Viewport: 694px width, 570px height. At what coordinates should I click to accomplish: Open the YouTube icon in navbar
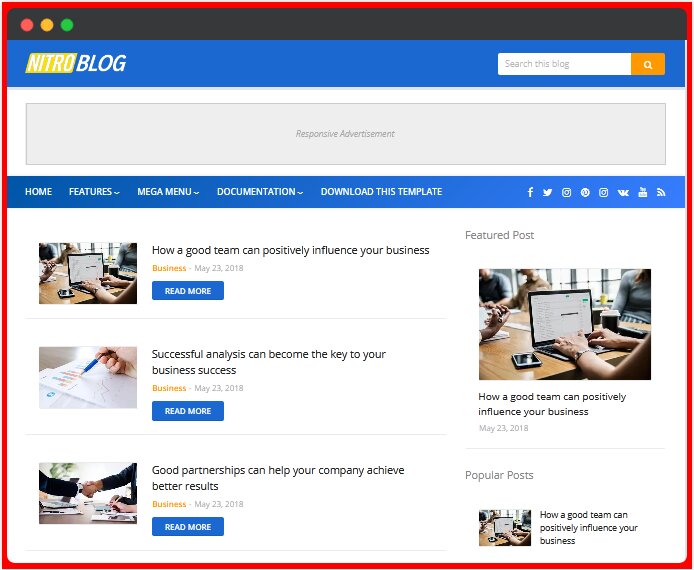click(x=643, y=192)
